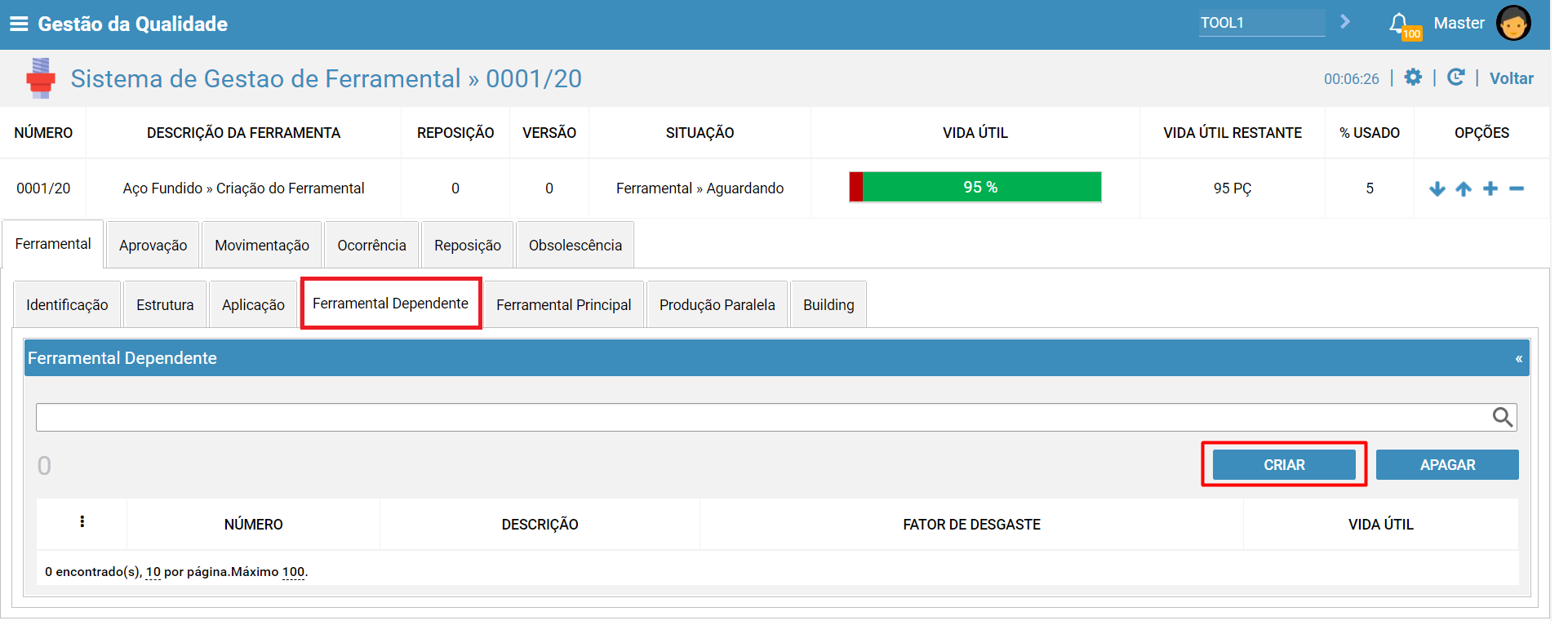
Task: Click the NÚMERO column header in dependente table
Action: pyautogui.click(x=254, y=525)
